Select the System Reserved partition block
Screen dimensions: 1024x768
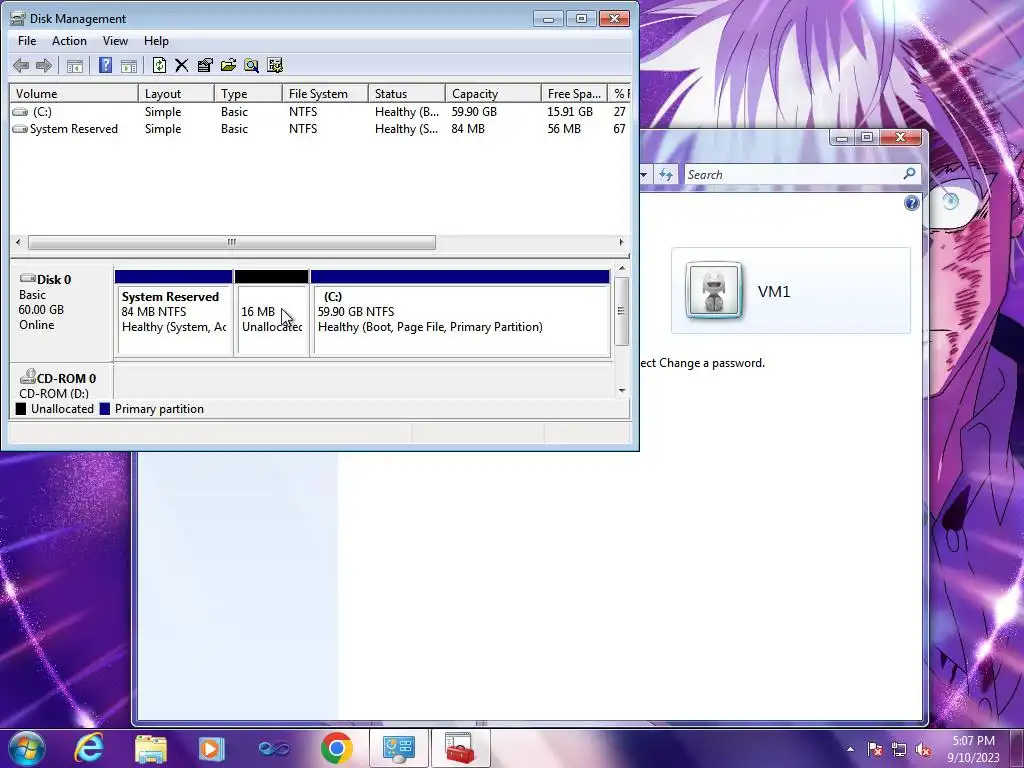click(174, 313)
